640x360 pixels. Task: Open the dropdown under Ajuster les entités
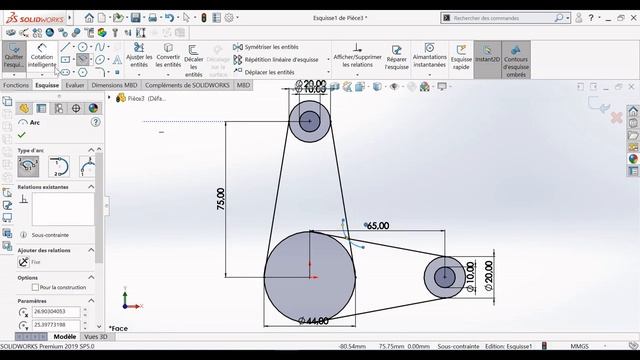click(139, 75)
